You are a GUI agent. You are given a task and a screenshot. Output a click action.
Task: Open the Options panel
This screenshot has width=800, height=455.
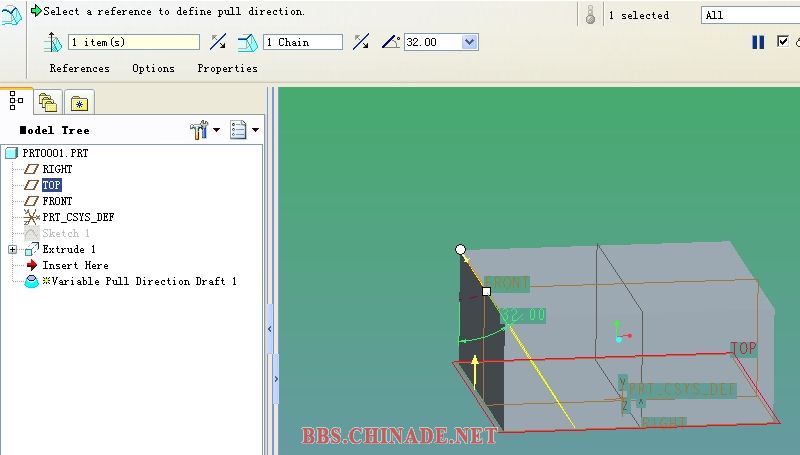[153, 68]
